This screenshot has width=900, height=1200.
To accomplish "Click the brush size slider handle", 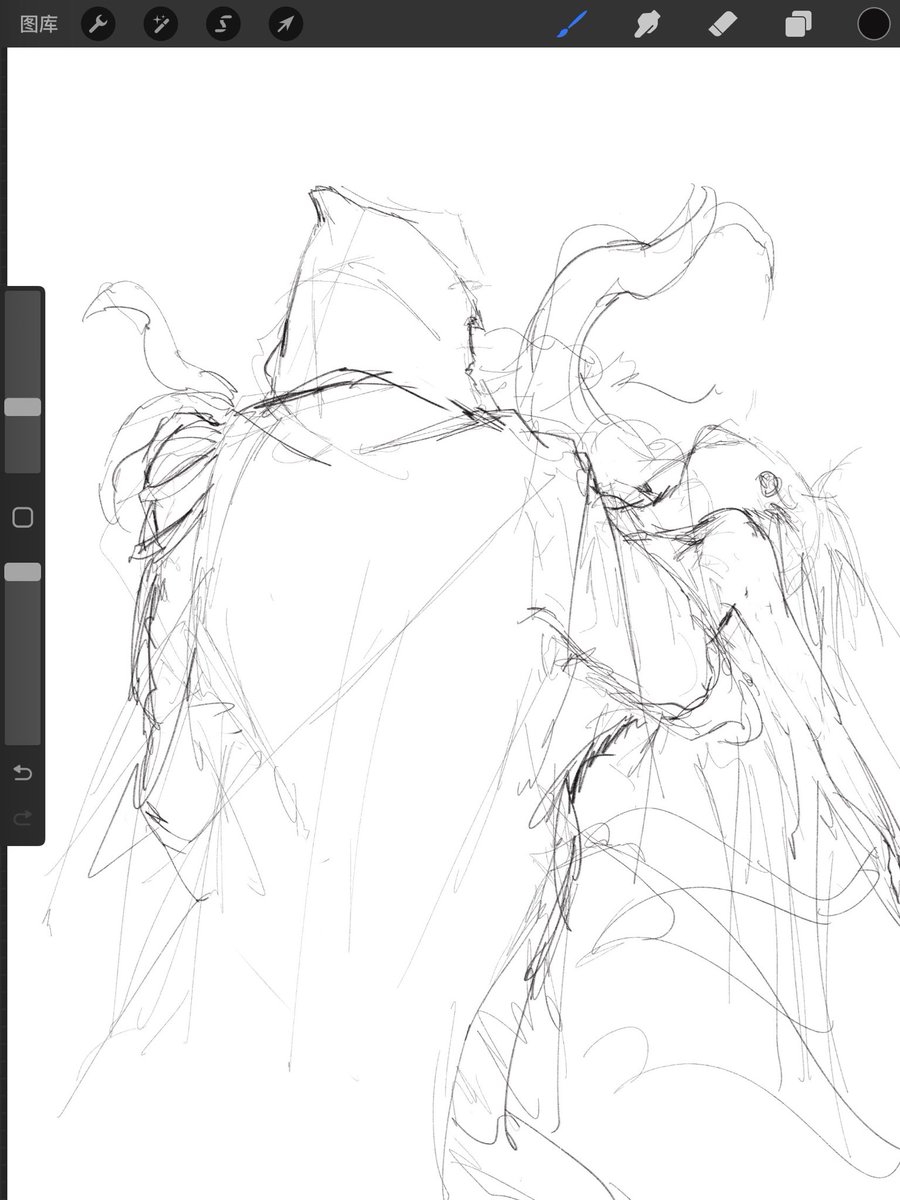I will click(22, 407).
